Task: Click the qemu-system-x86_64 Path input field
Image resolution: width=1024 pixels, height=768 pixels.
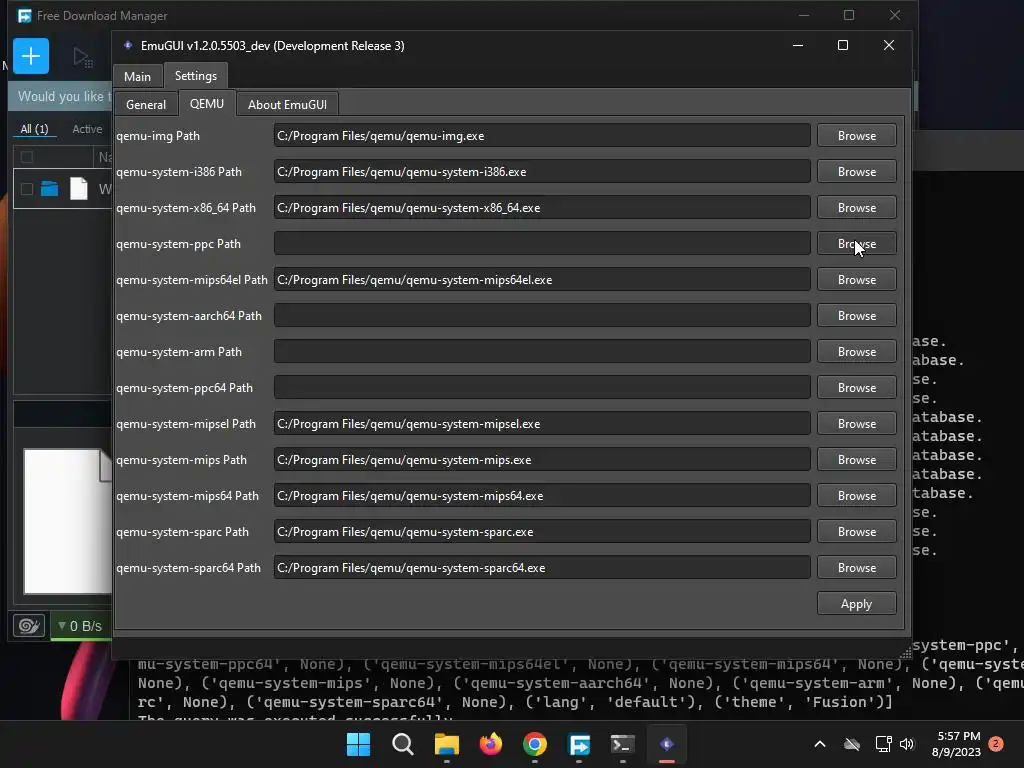Action: (542, 208)
